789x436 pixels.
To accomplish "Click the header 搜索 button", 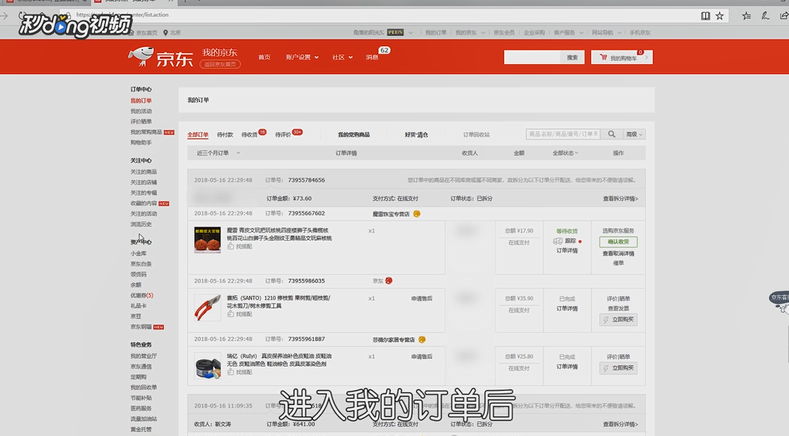I will point(572,57).
